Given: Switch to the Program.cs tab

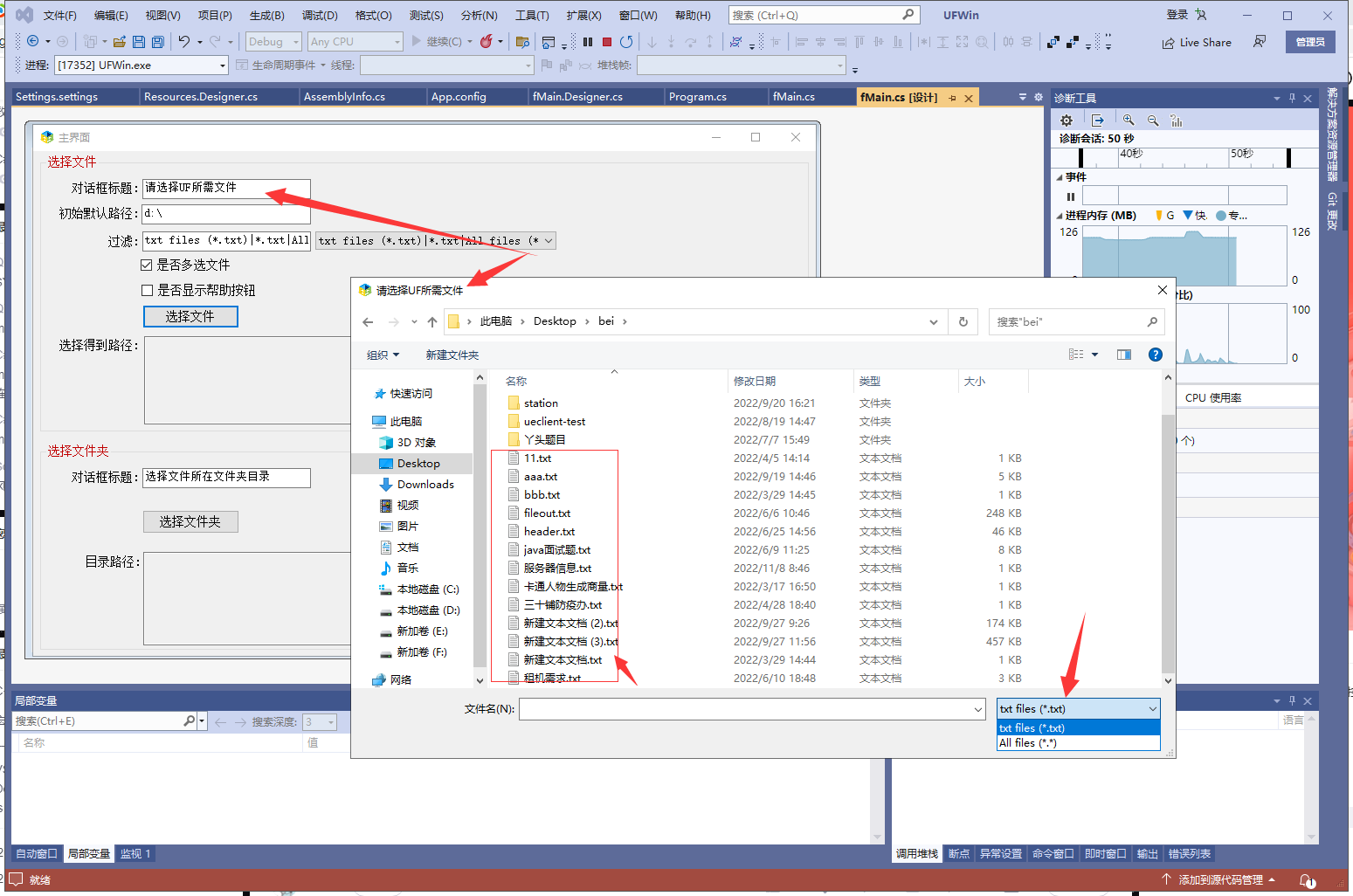Looking at the screenshot, I should click(x=697, y=97).
